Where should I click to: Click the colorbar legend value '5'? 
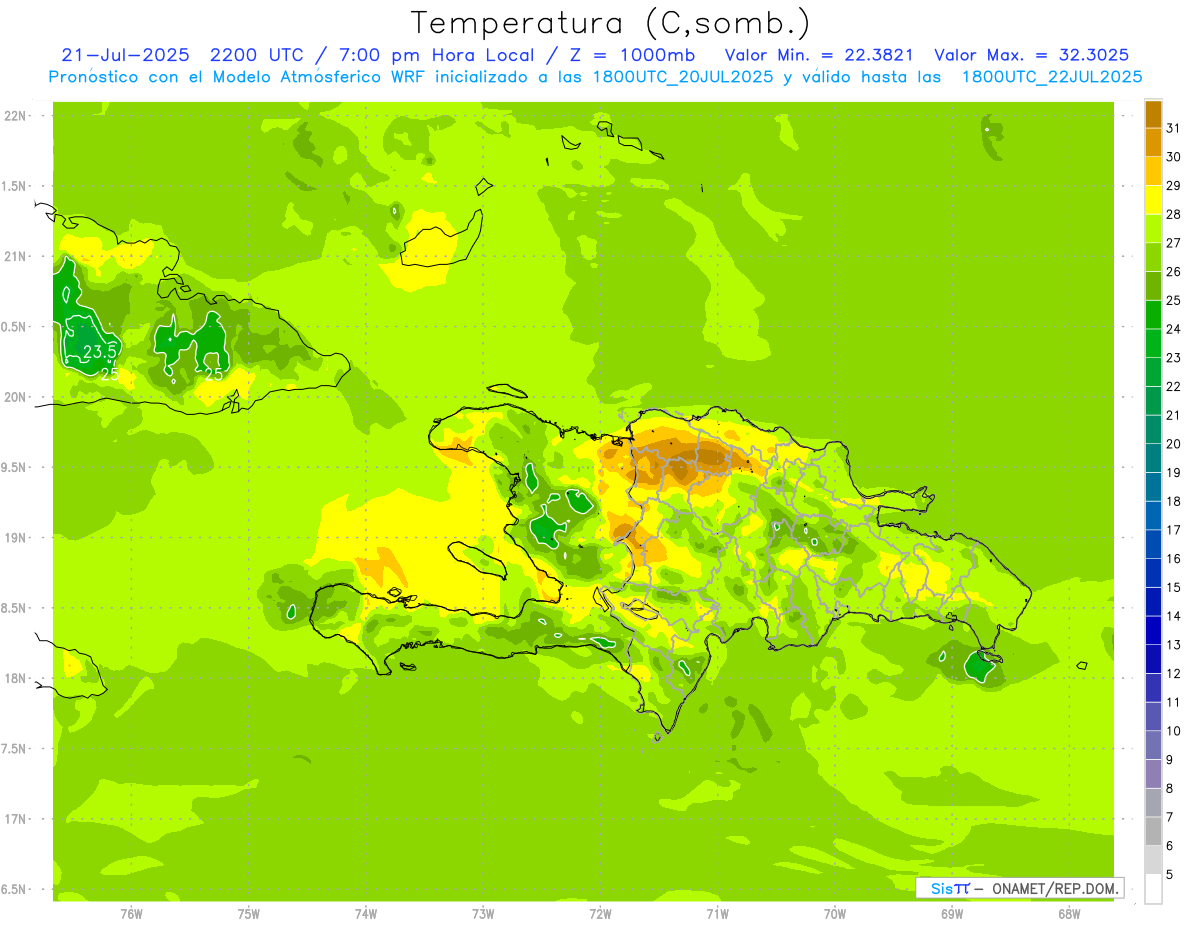tap(1170, 875)
